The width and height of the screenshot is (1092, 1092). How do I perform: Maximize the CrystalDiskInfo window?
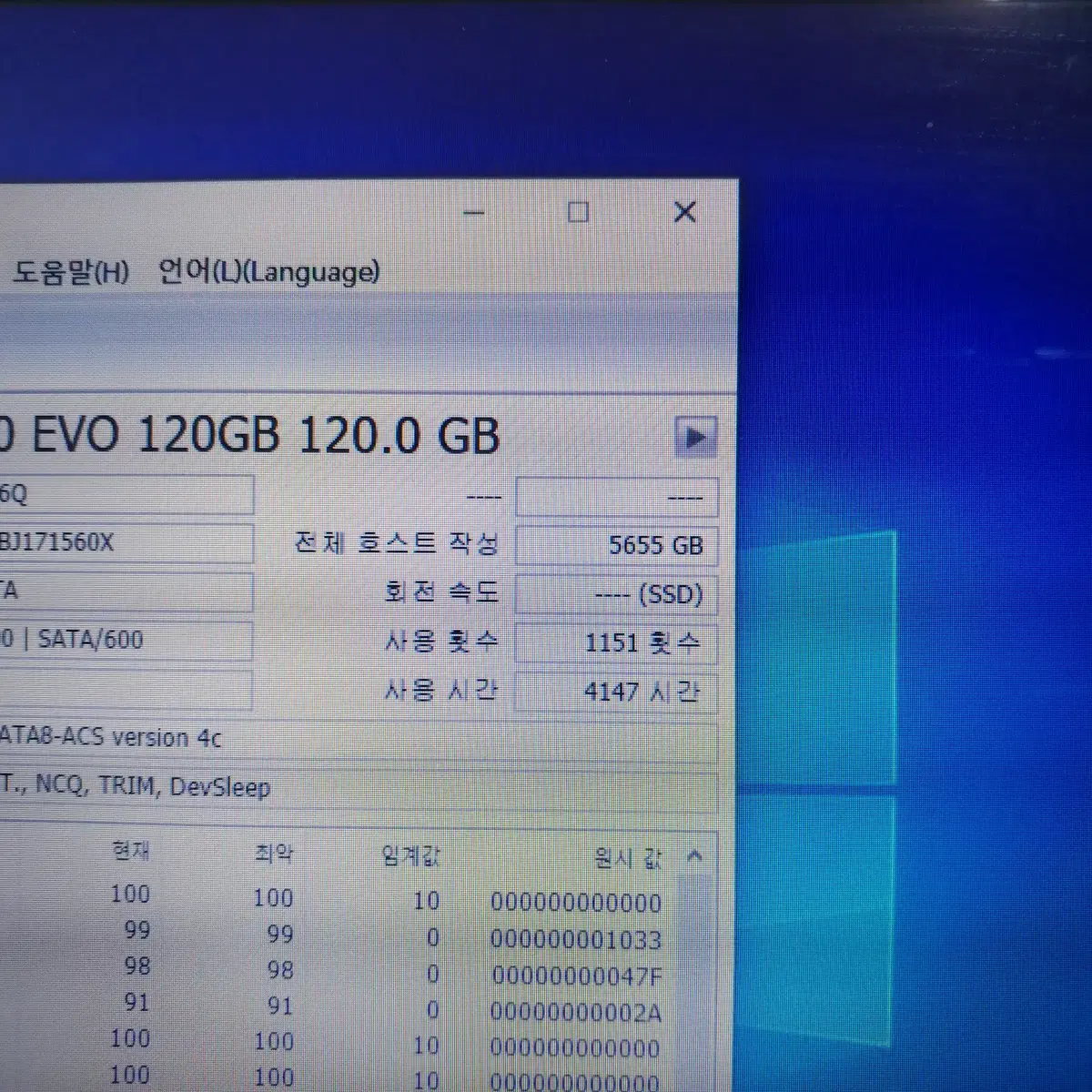(x=578, y=213)
